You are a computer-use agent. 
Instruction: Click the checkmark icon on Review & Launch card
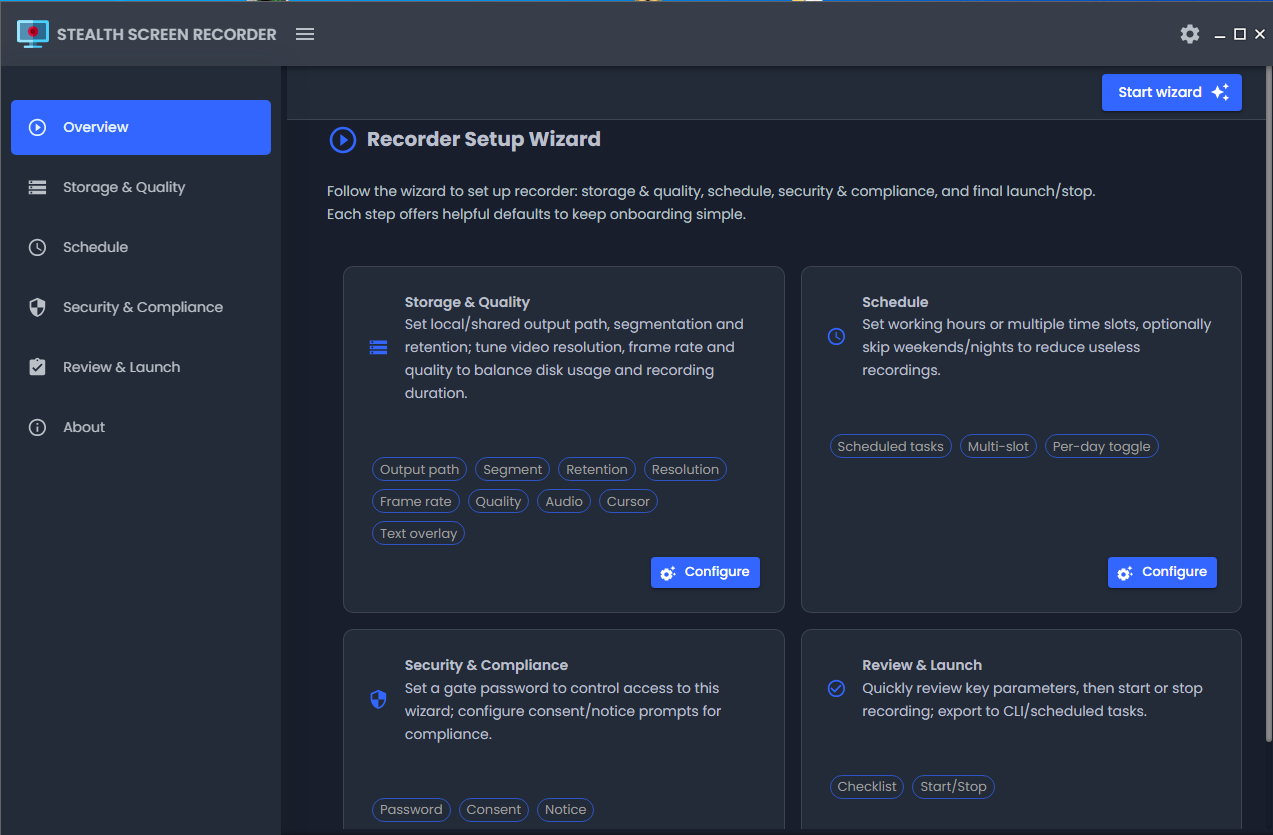point(837,689)
